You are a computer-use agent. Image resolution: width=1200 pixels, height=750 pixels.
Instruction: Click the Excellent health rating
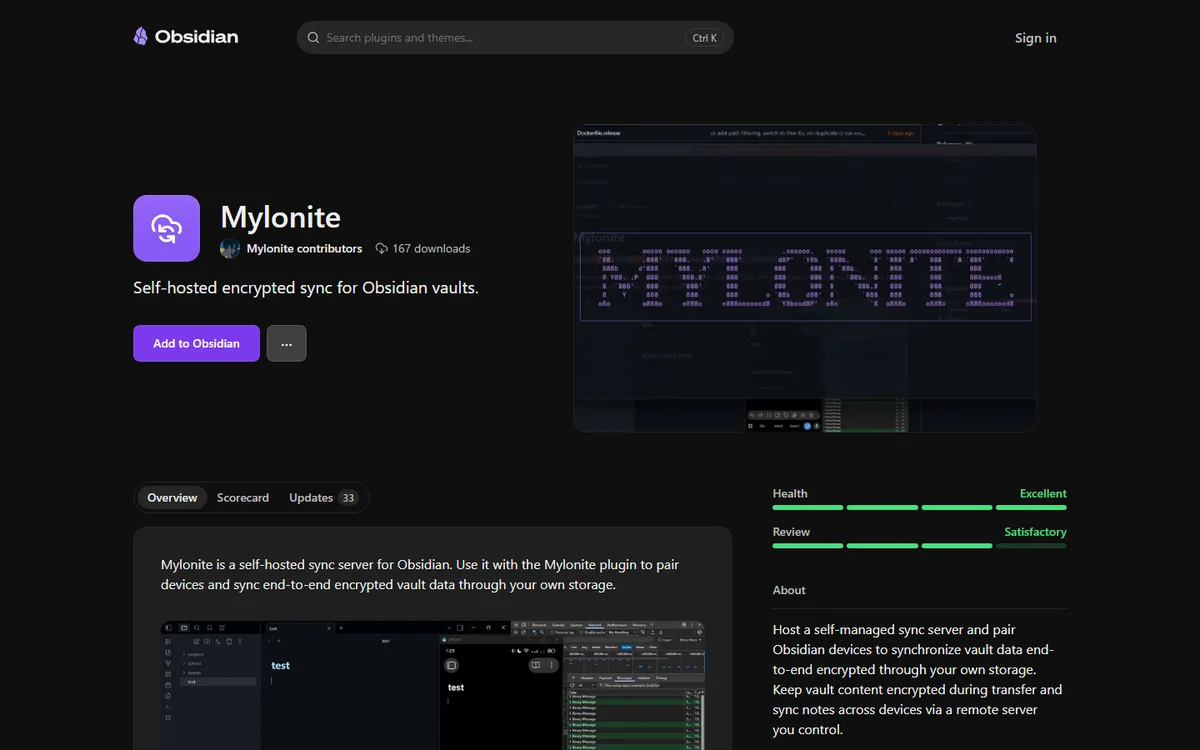(x=1043, y=494)
